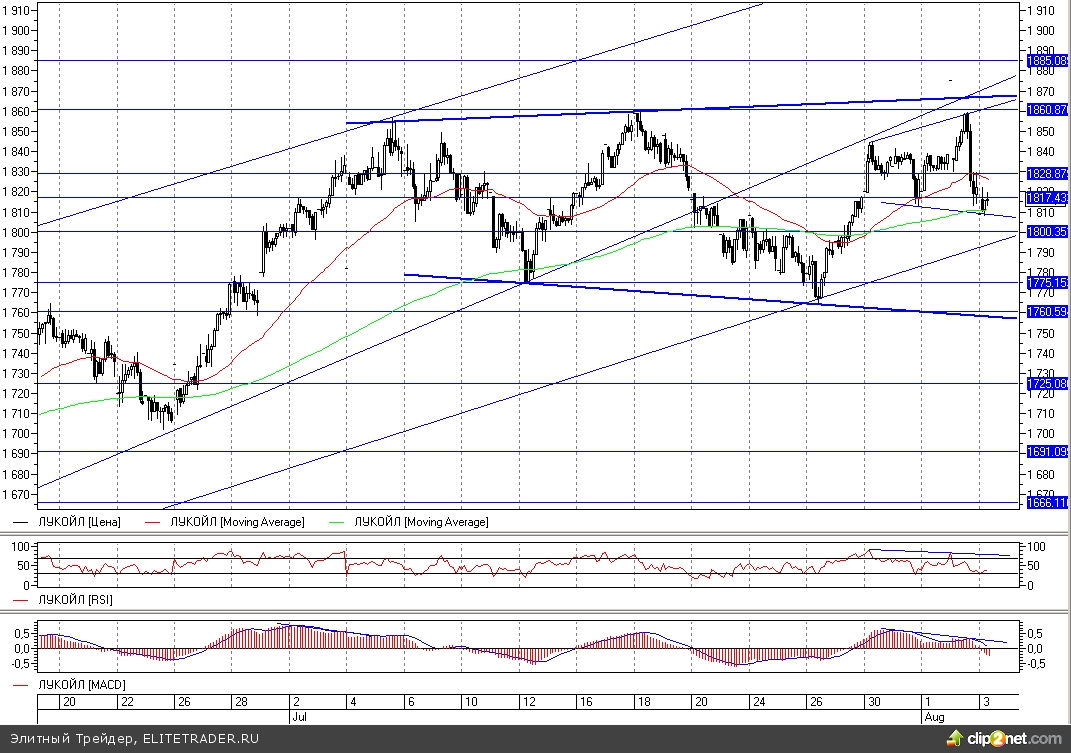Select the 1775.15 support level label
Image resolution: width=1071 pixels, height=753 pixels.
tap(1047, 283)
